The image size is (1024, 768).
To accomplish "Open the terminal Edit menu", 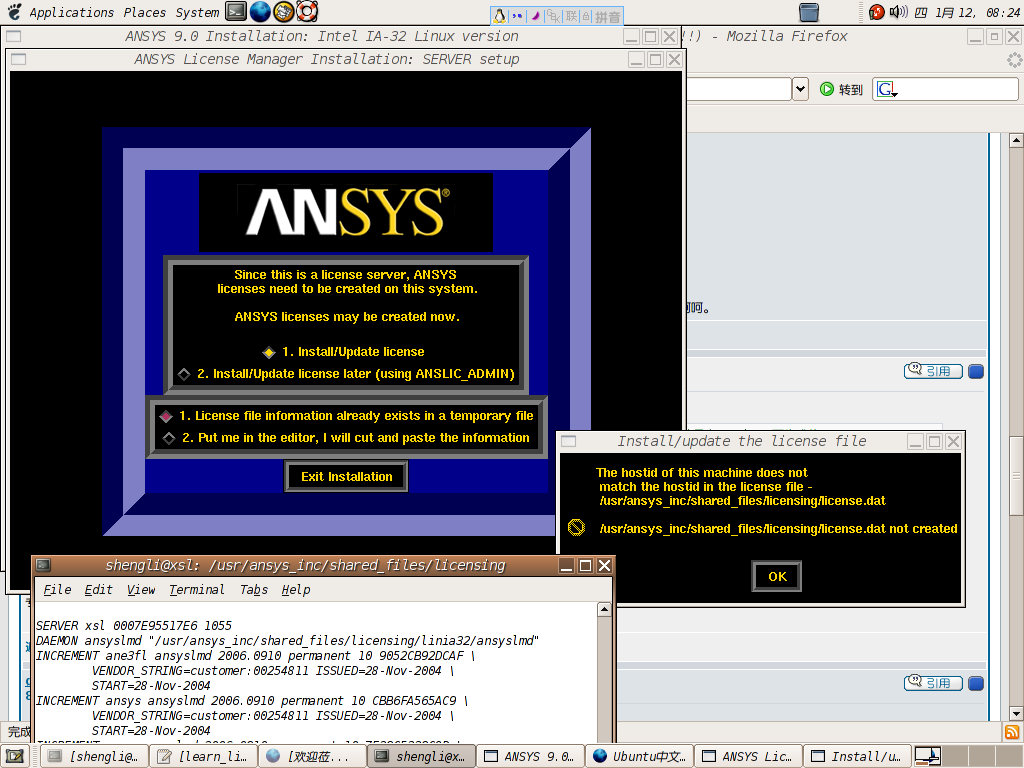I will point(98,590).
